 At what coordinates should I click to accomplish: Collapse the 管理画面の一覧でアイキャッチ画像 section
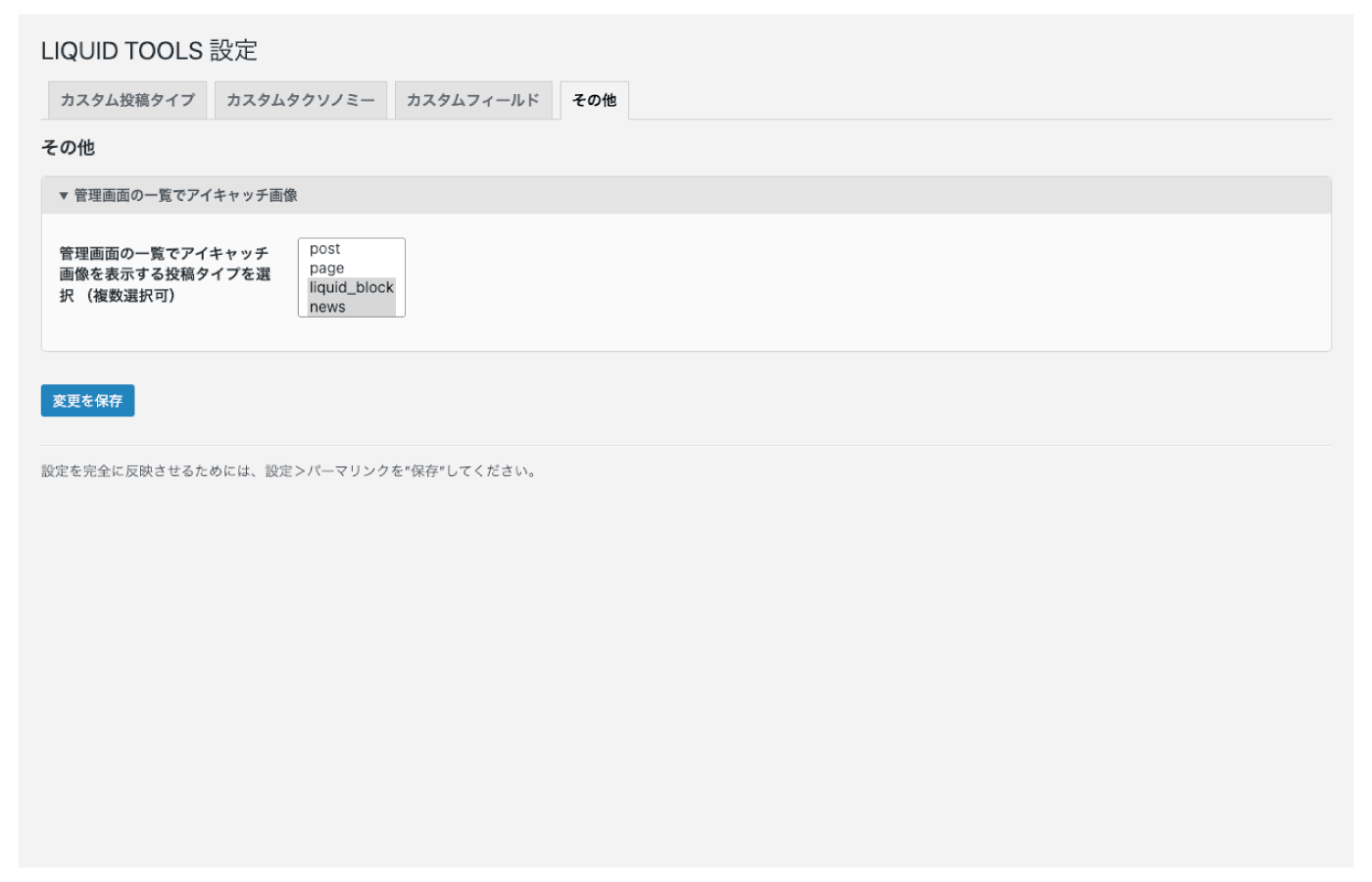686,196
